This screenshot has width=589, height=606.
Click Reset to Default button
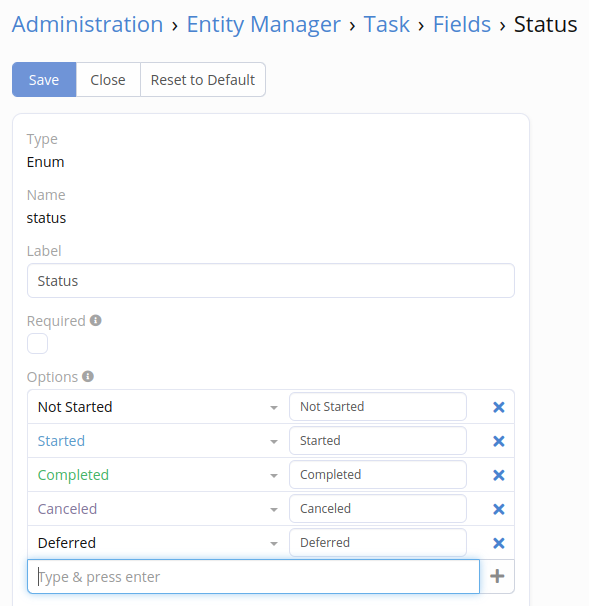(203, 80)
